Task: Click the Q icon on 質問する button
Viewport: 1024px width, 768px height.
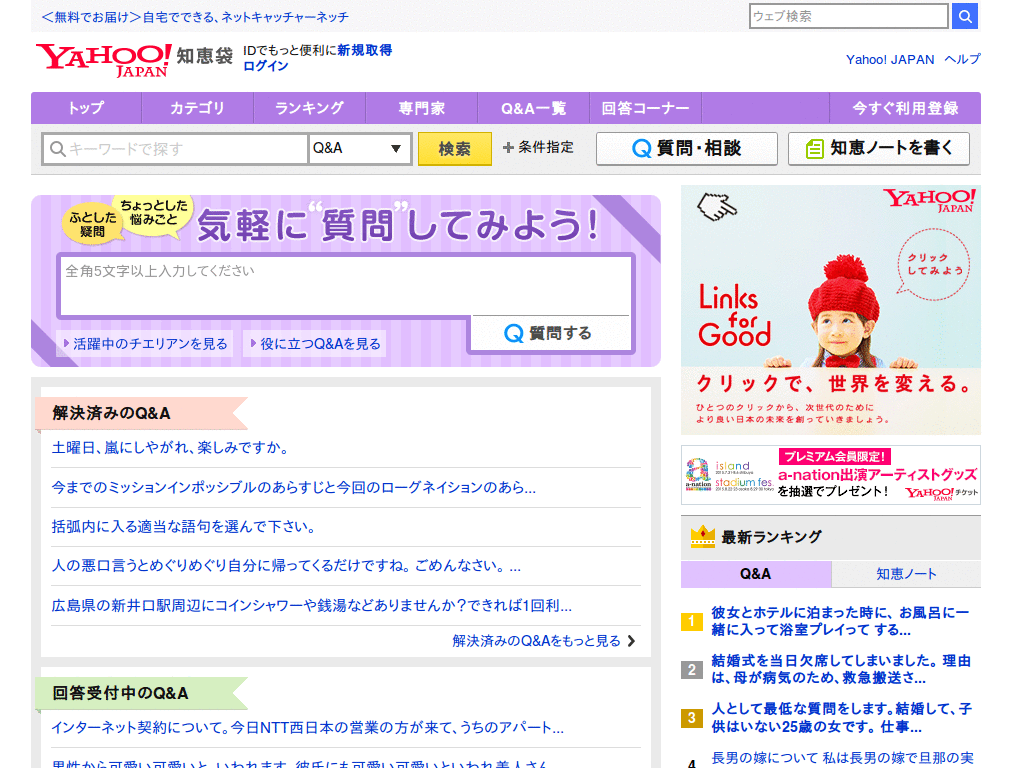Action: [x=514, y=334]
